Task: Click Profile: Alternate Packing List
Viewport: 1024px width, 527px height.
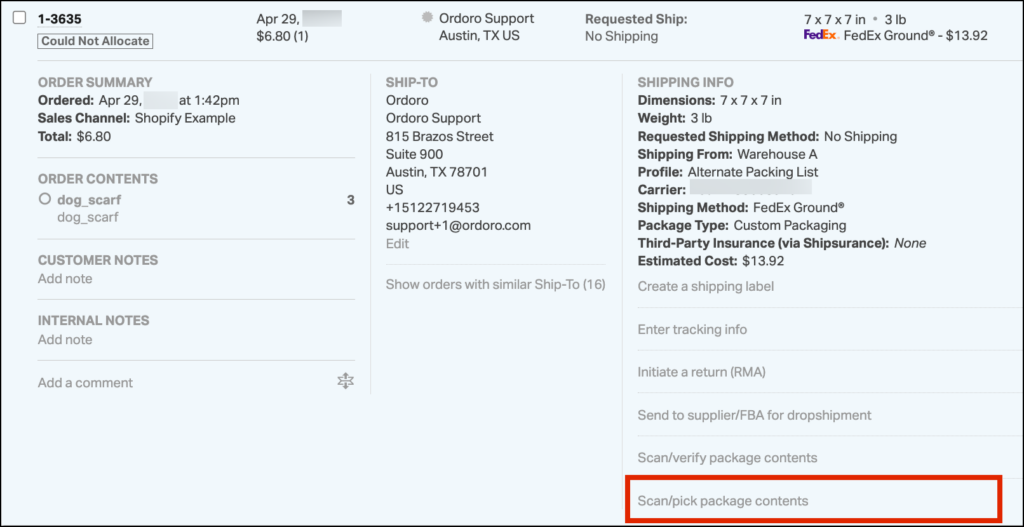Action: pos(728,172)
